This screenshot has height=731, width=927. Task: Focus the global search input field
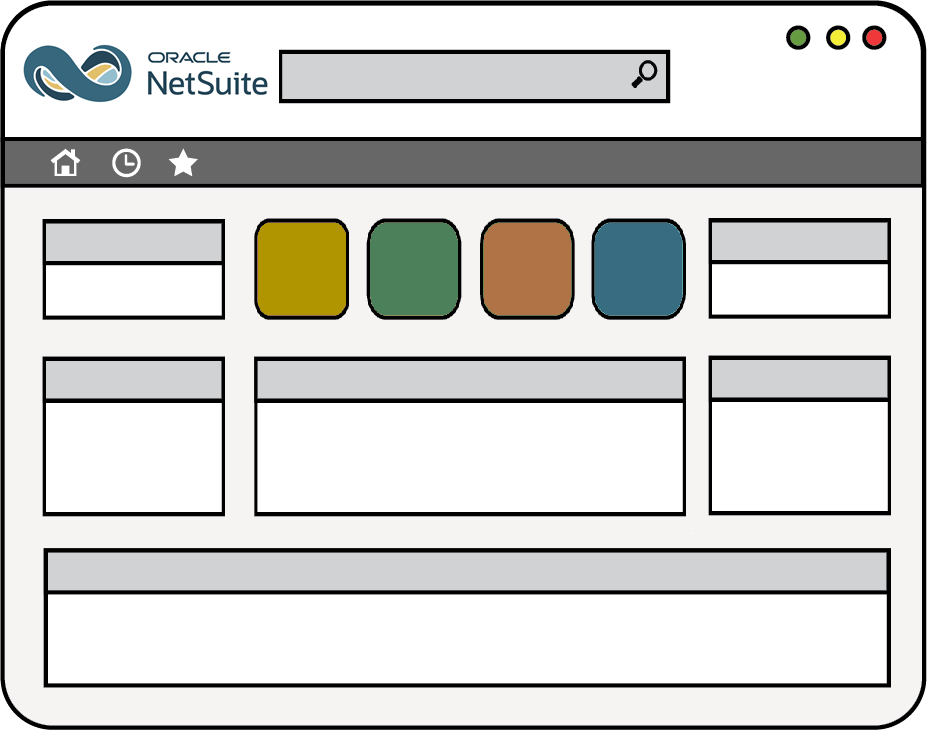click(450, 76)
